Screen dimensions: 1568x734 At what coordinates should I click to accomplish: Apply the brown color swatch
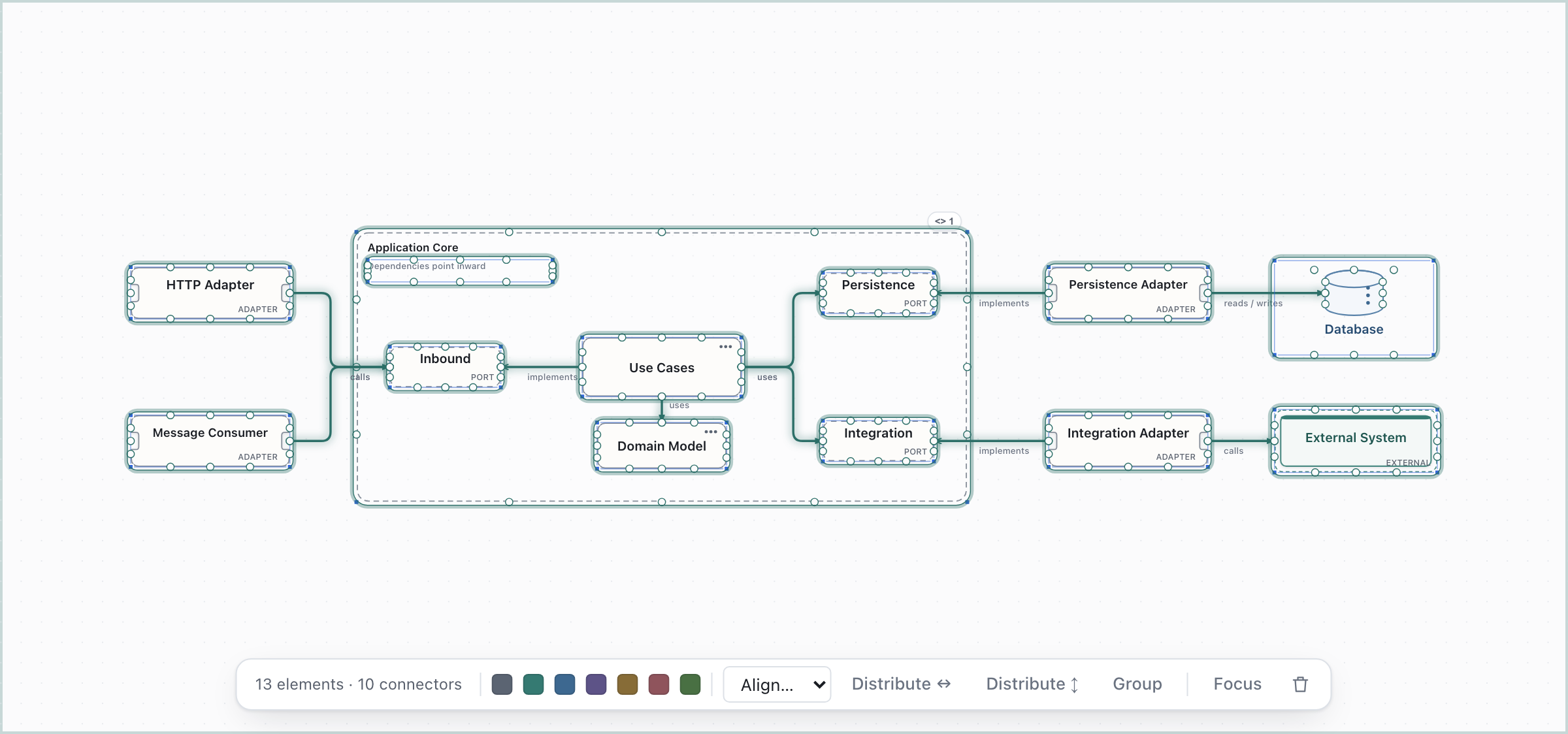[627, 684]
